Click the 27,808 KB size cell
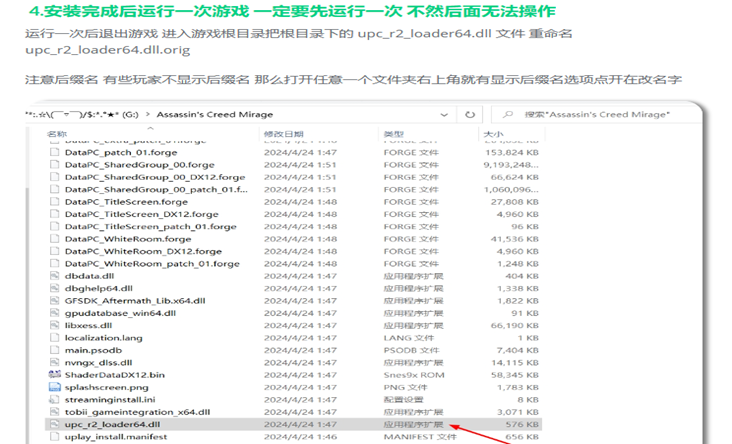Viewport: 732px width, 444px height. pos(515,202)
